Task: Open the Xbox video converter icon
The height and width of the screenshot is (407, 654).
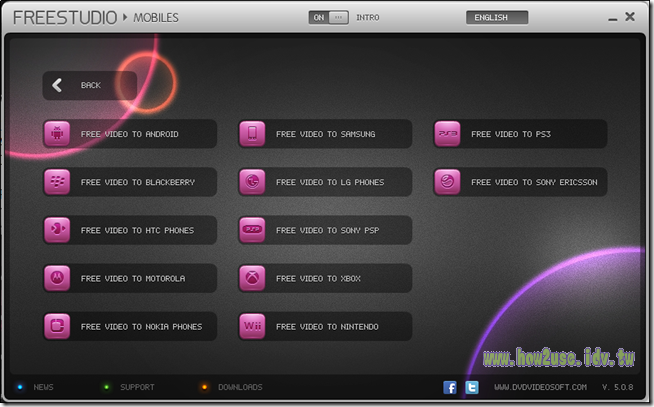Action: click(x=252, y=278)
